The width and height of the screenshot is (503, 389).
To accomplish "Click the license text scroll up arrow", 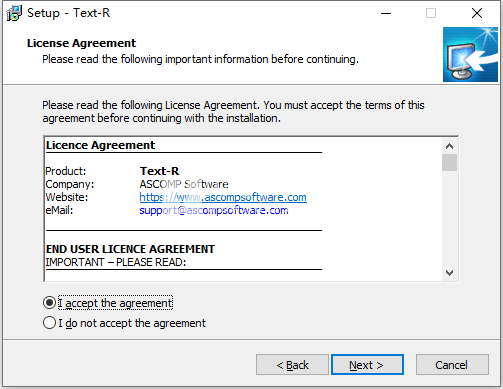I will pyautogui.click(x=449, y=146).
